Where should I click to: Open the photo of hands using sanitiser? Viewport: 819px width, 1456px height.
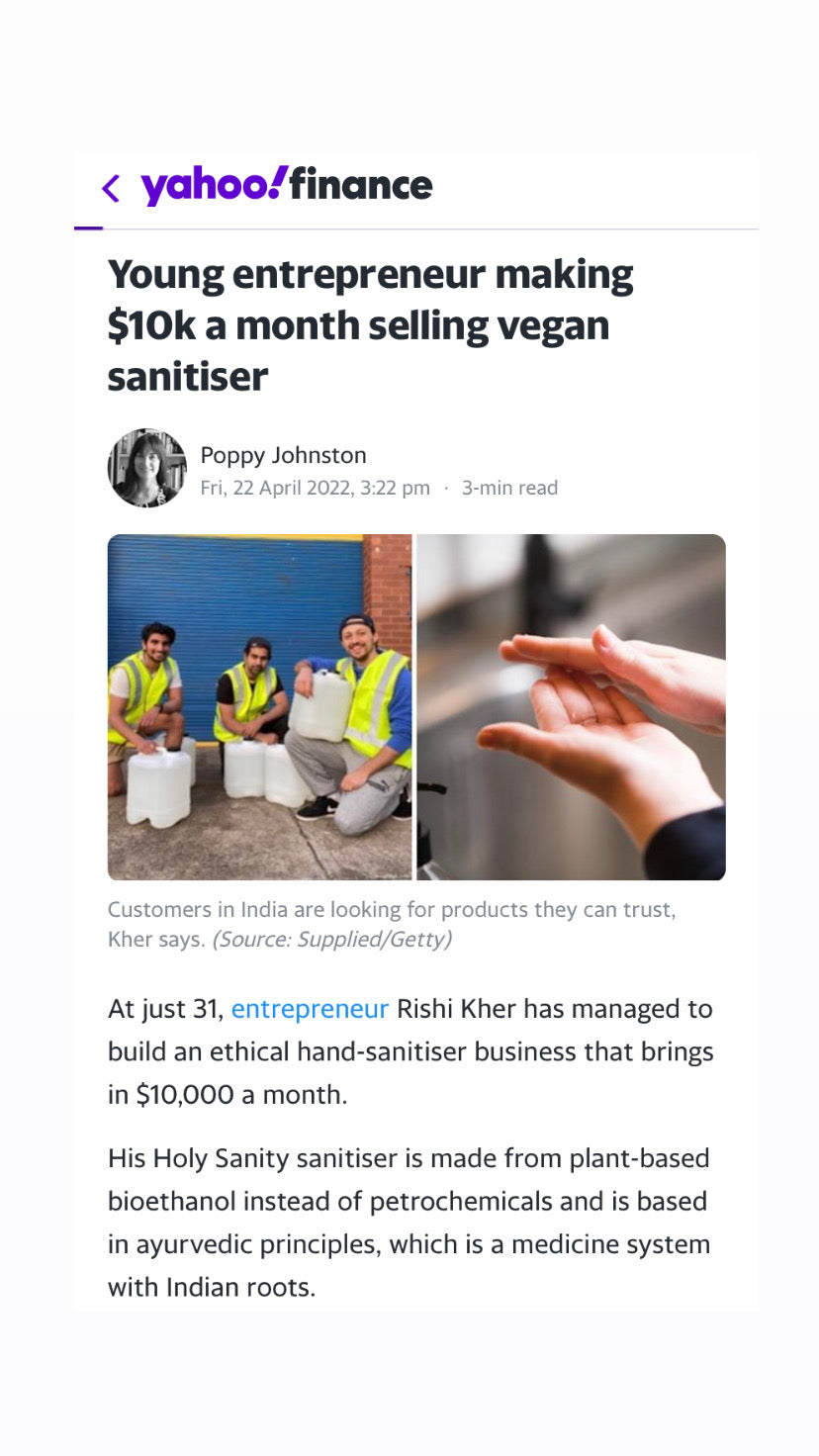tap(572, 707)
